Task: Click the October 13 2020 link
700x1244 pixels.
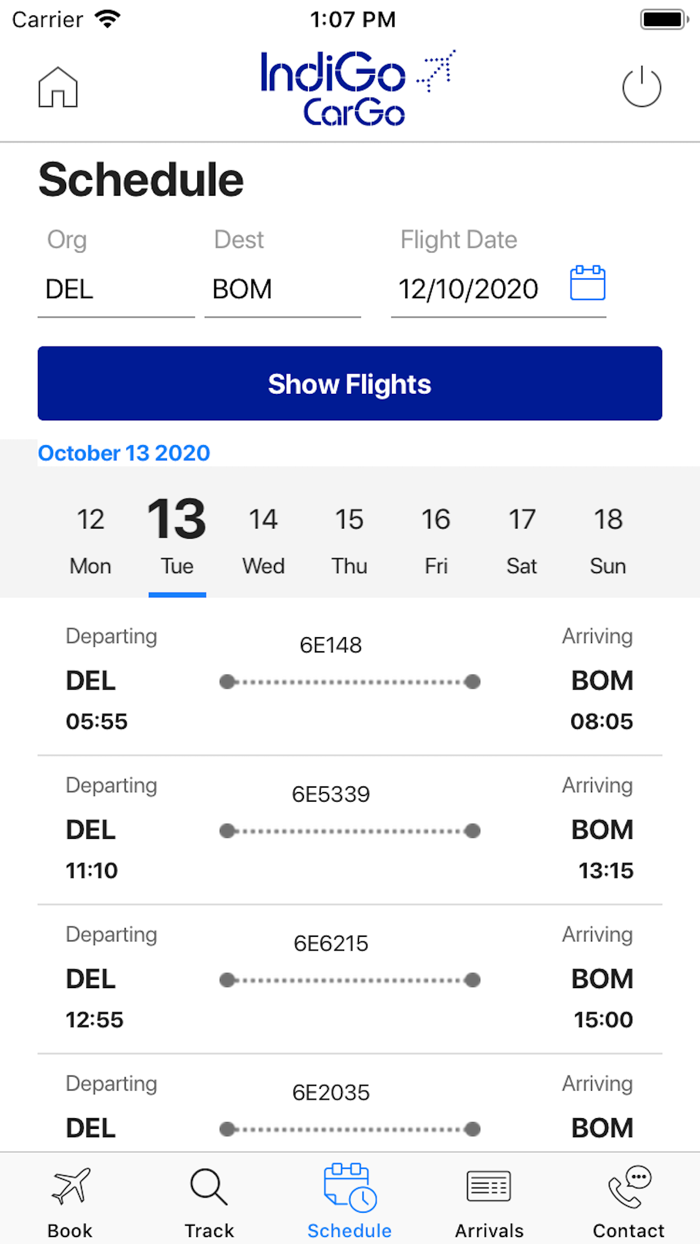Action: (x=123, y=452)
